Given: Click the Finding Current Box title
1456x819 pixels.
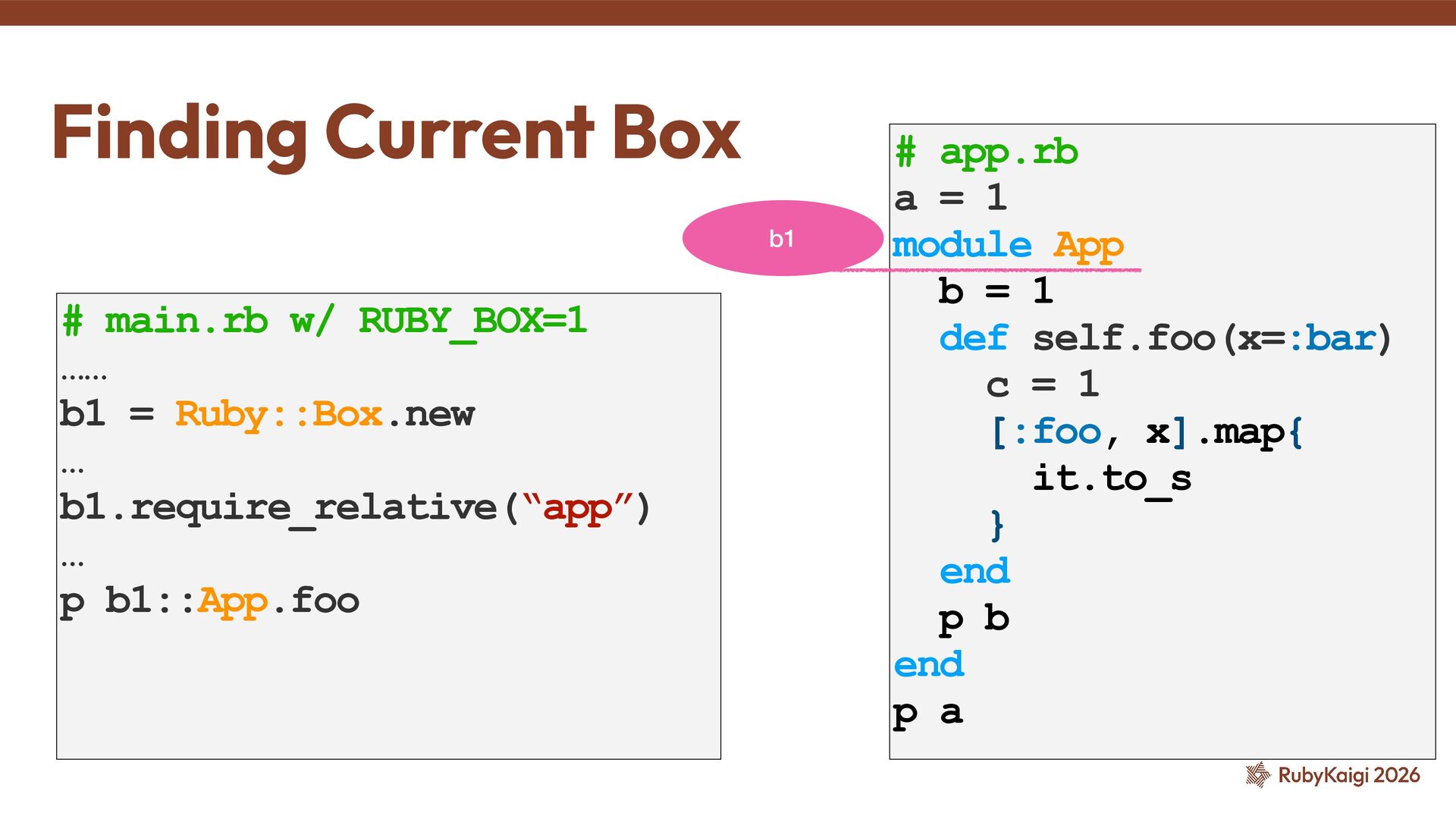Looking at the screenshot, I should coord(396,133).
